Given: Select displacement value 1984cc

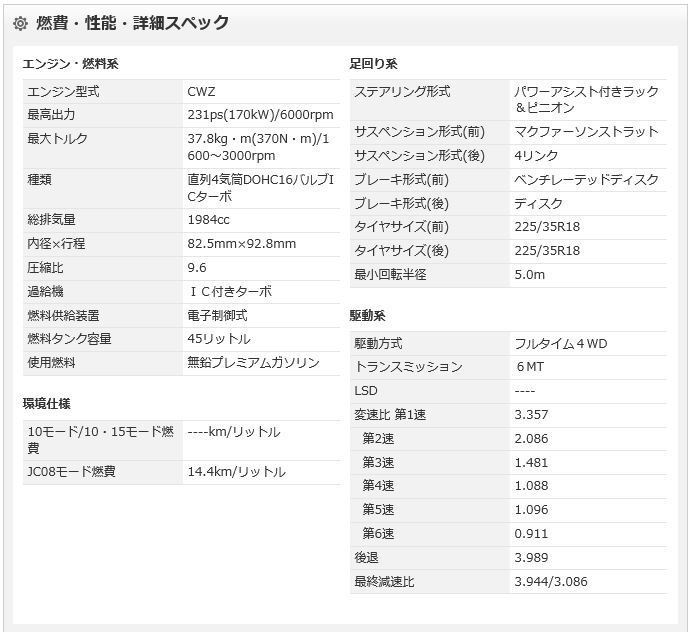Looking at the screenshot, I should (208, 220).
